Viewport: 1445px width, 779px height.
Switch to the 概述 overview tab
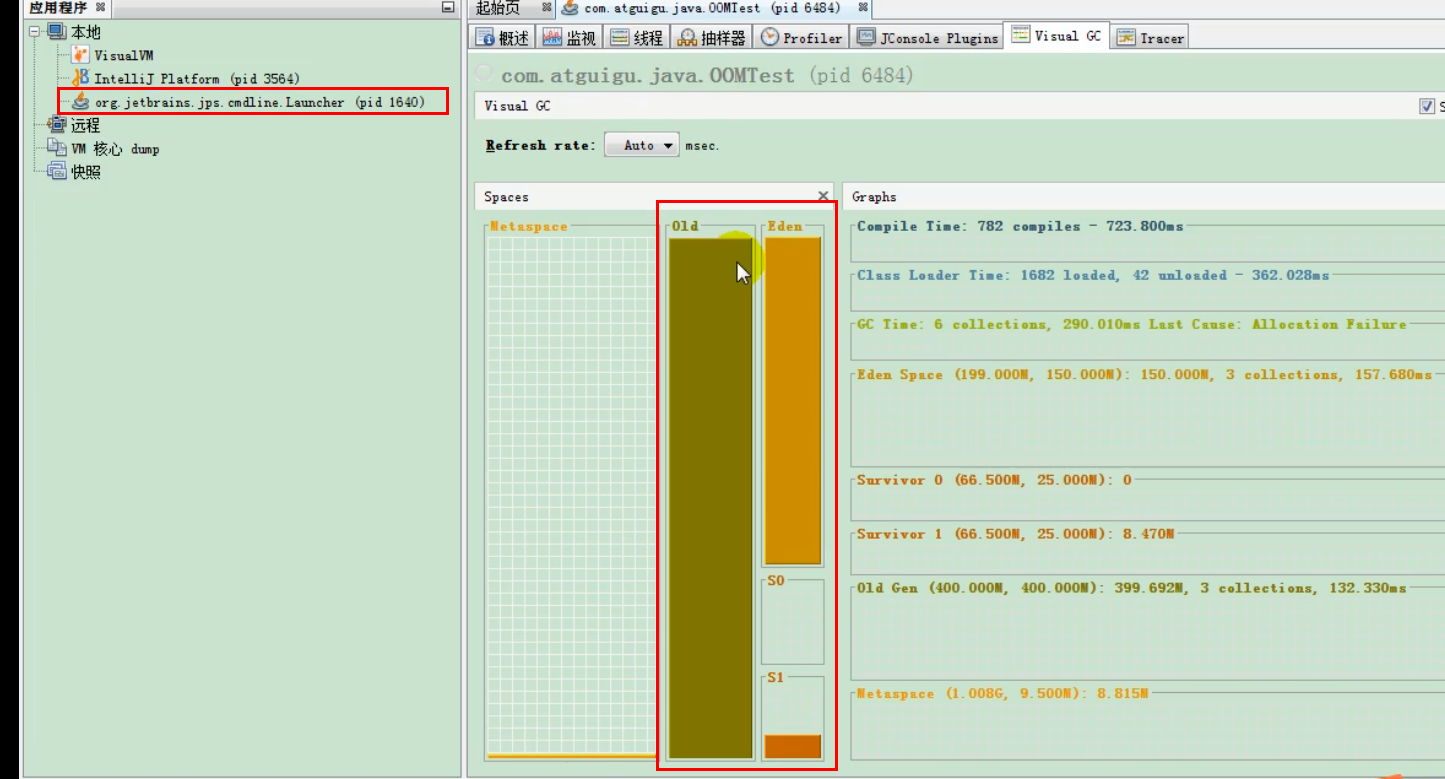coord(502,38)
